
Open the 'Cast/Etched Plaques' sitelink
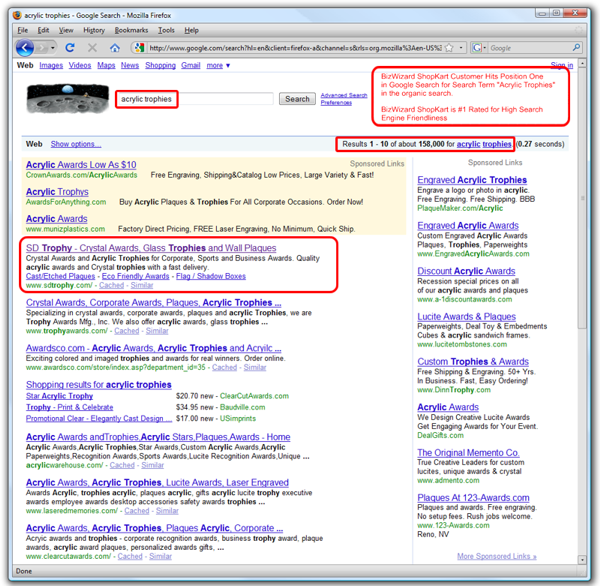pyautogui.click(x=60, y=276)
